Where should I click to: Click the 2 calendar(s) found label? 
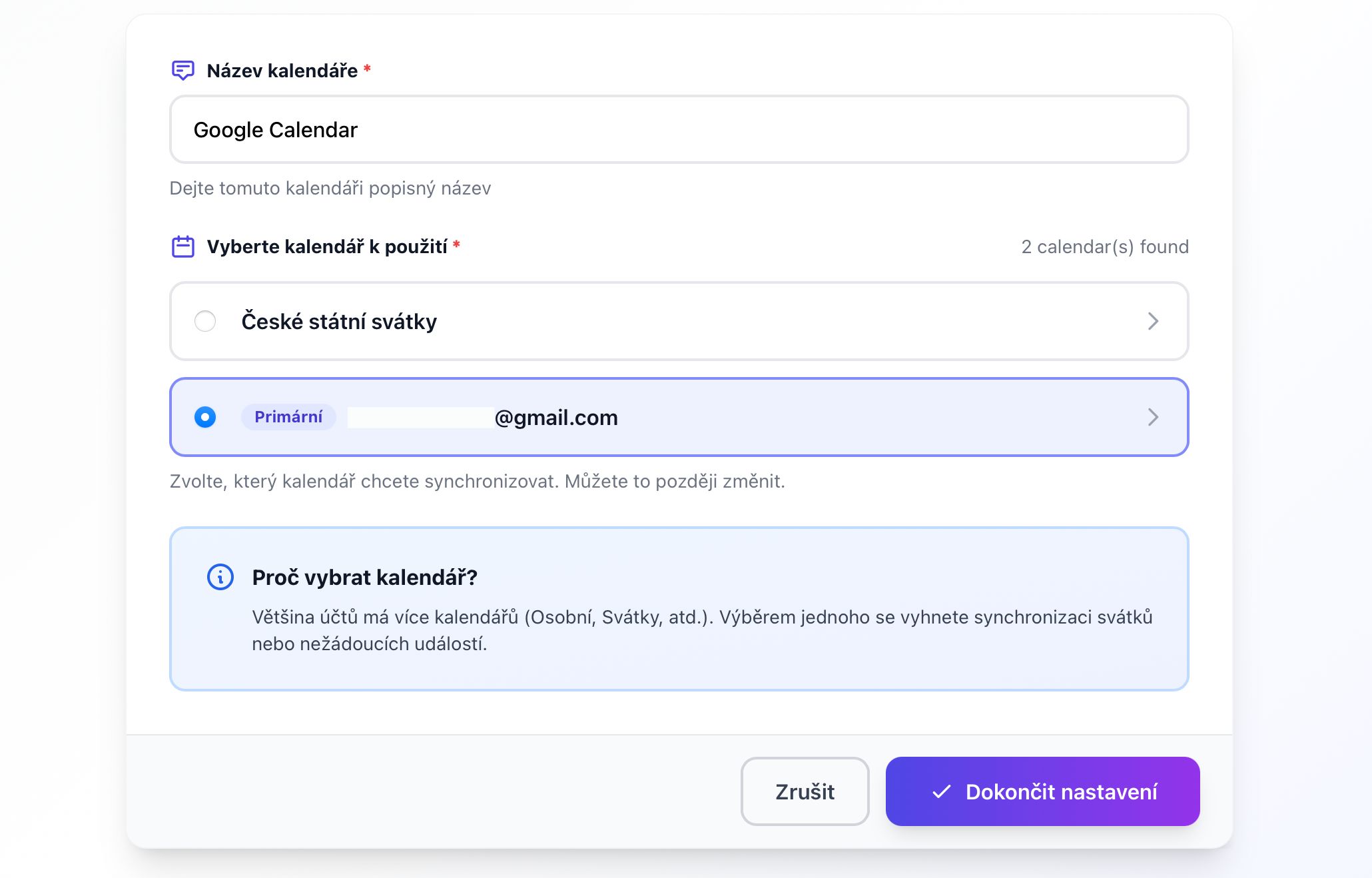coord(1104,246)
